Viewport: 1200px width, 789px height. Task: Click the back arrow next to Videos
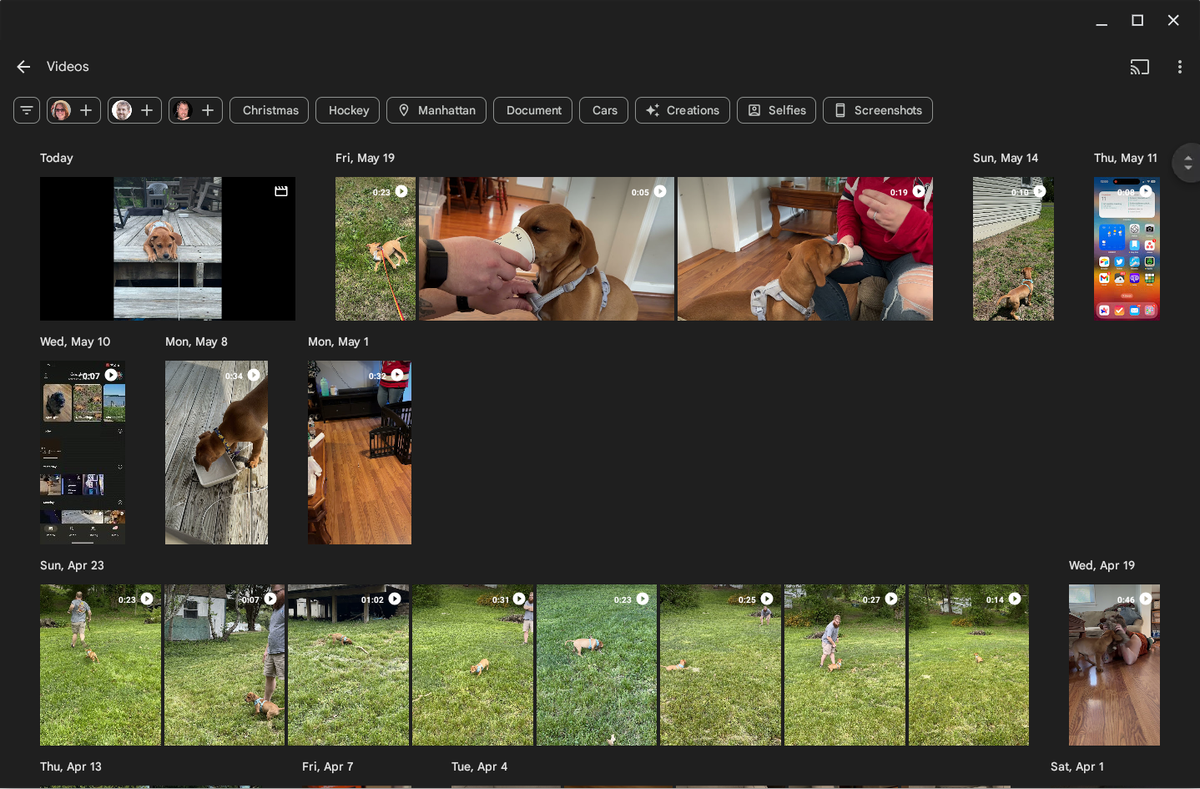pyautogui.click(x=23, y=66)
